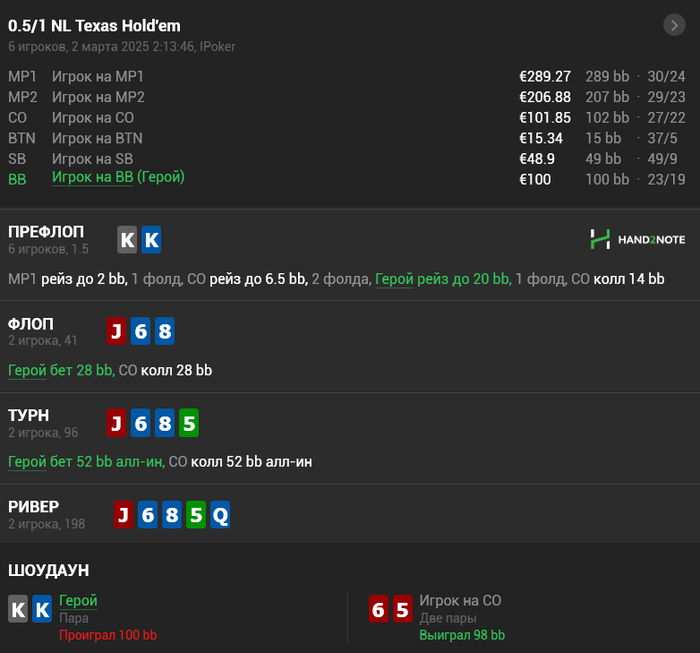Click the green 5 card on the turn
This screenshot has width=700, height=653.
189,423
